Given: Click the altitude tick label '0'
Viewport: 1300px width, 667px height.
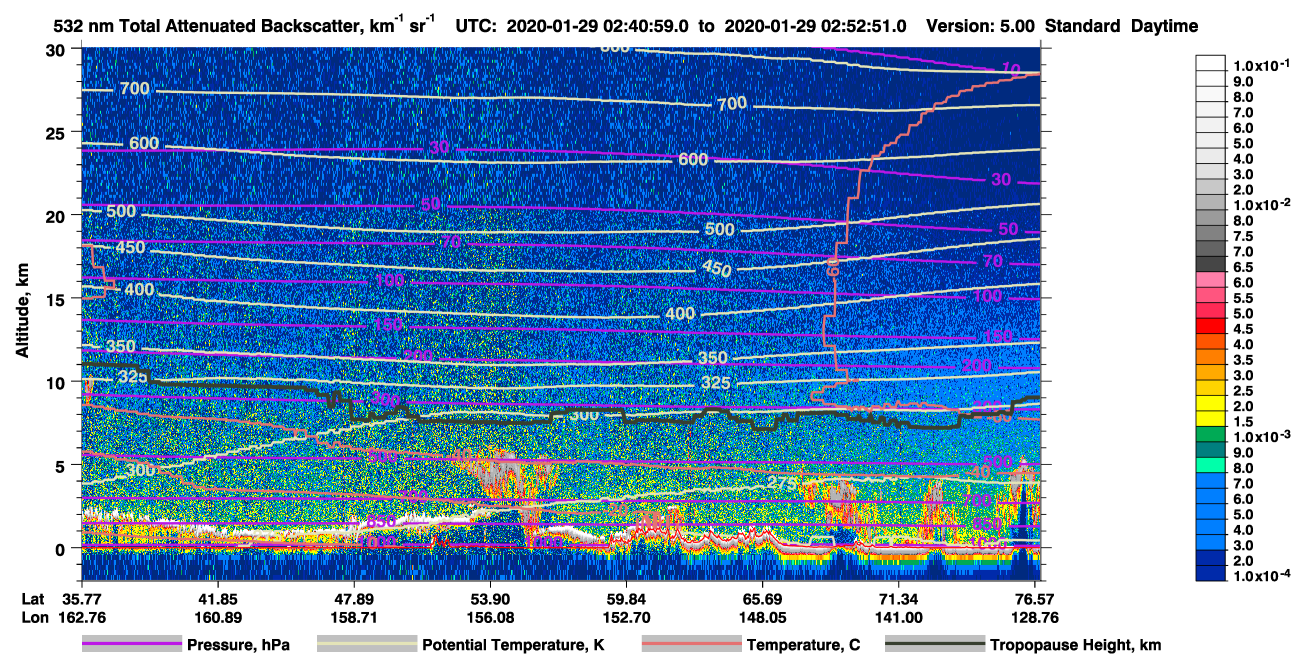Looking at the screenshot, I should 63,548.
